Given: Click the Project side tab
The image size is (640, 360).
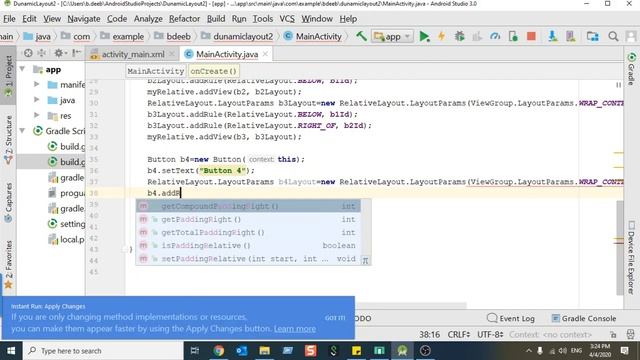Looking at the screenshot, I should pyautogui.click(x=8, y=76).
